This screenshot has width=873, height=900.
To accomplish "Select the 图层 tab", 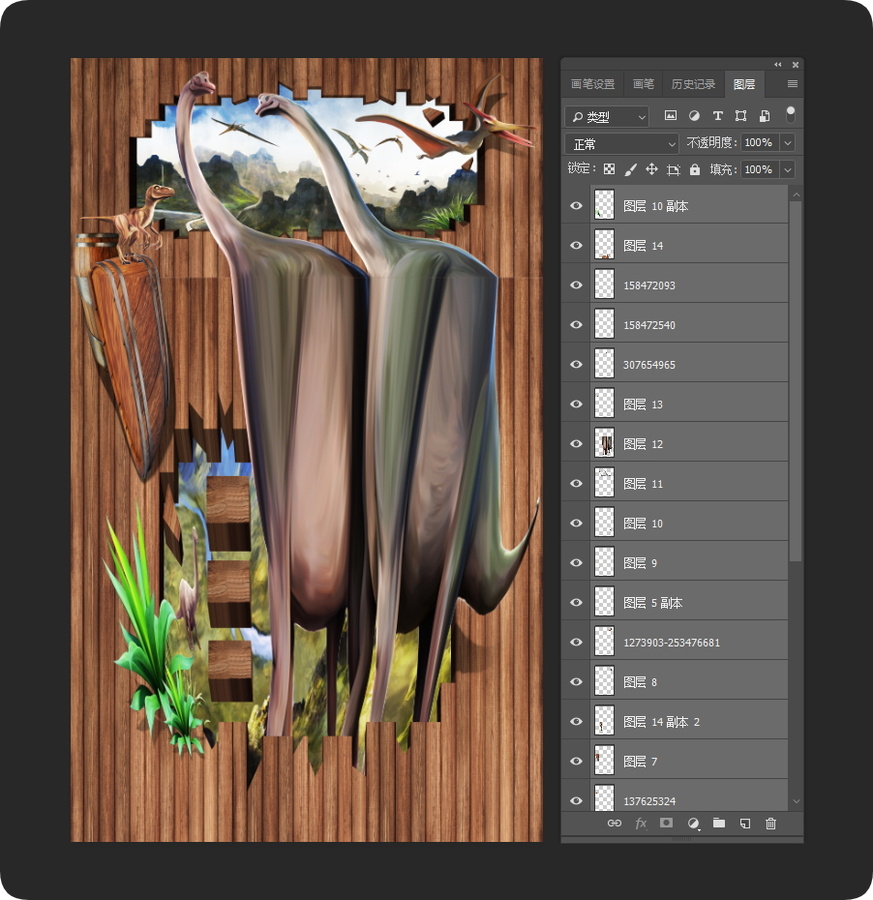I will [744, 84].
